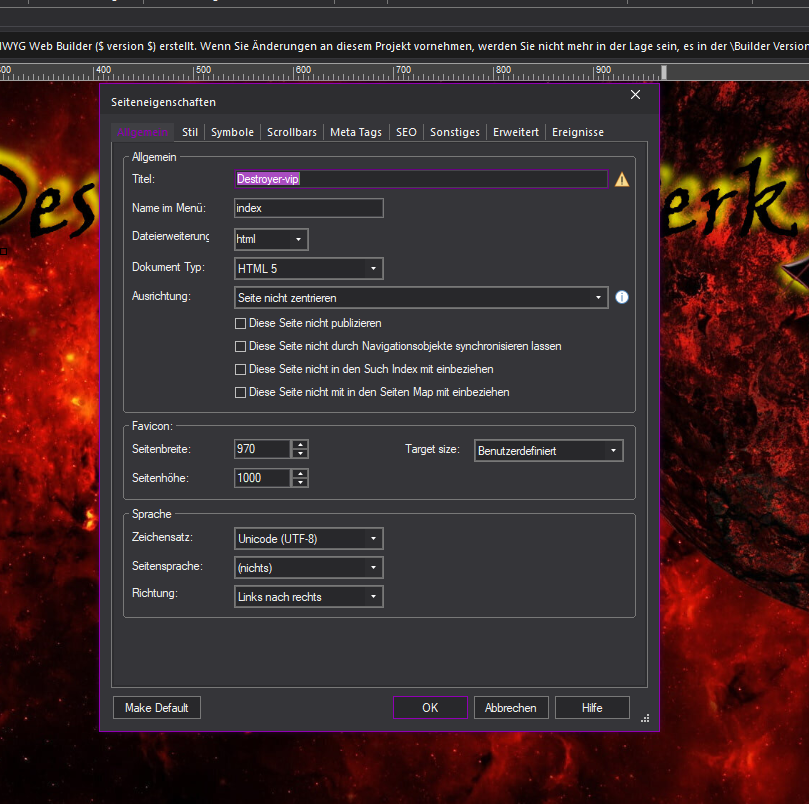Click the warning icon beside the Titel field
This screenshot has width=809, height=804.
(622, 180)
